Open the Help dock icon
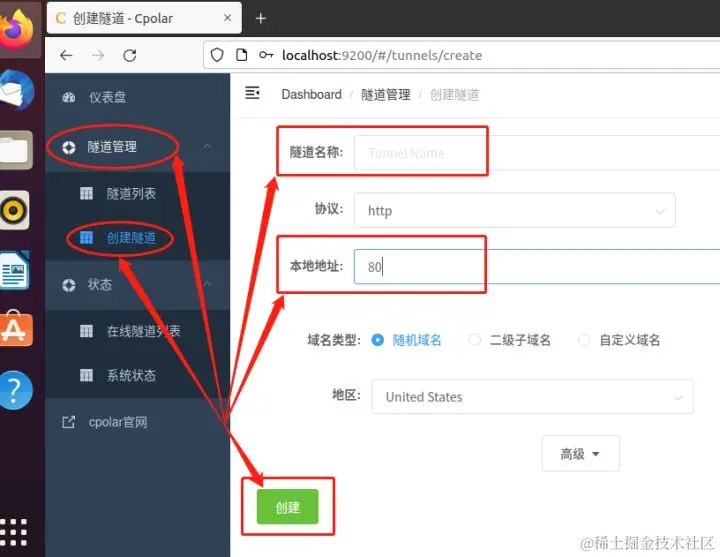Viewport: 720px width, 557px height. pyautogui.click(x=16, y=390)
